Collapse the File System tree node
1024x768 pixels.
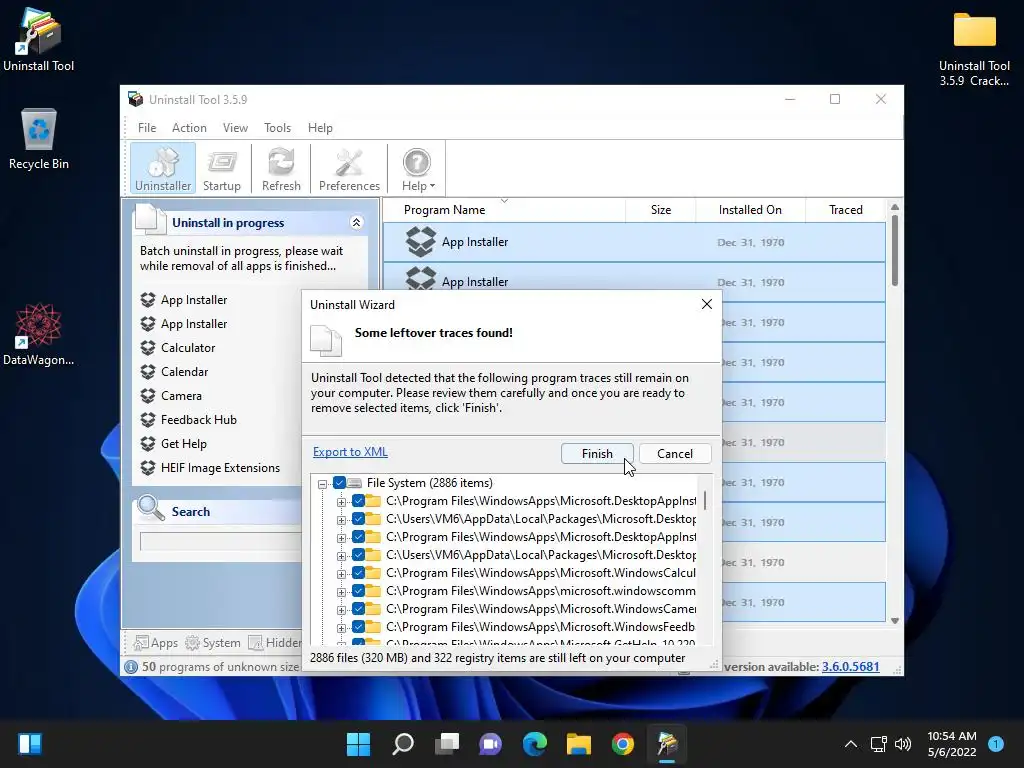tap(322, 484)
